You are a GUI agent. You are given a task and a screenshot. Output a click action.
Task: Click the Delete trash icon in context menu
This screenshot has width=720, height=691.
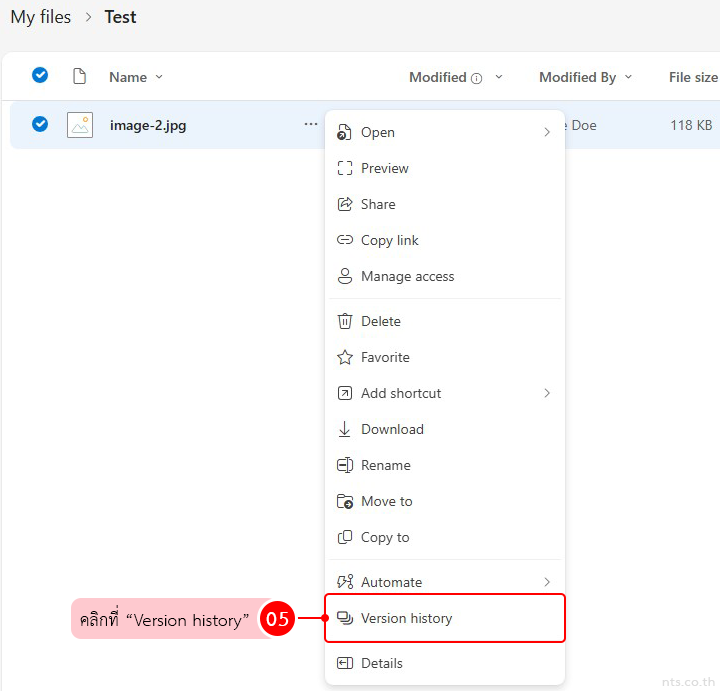(x=345, y=321)
